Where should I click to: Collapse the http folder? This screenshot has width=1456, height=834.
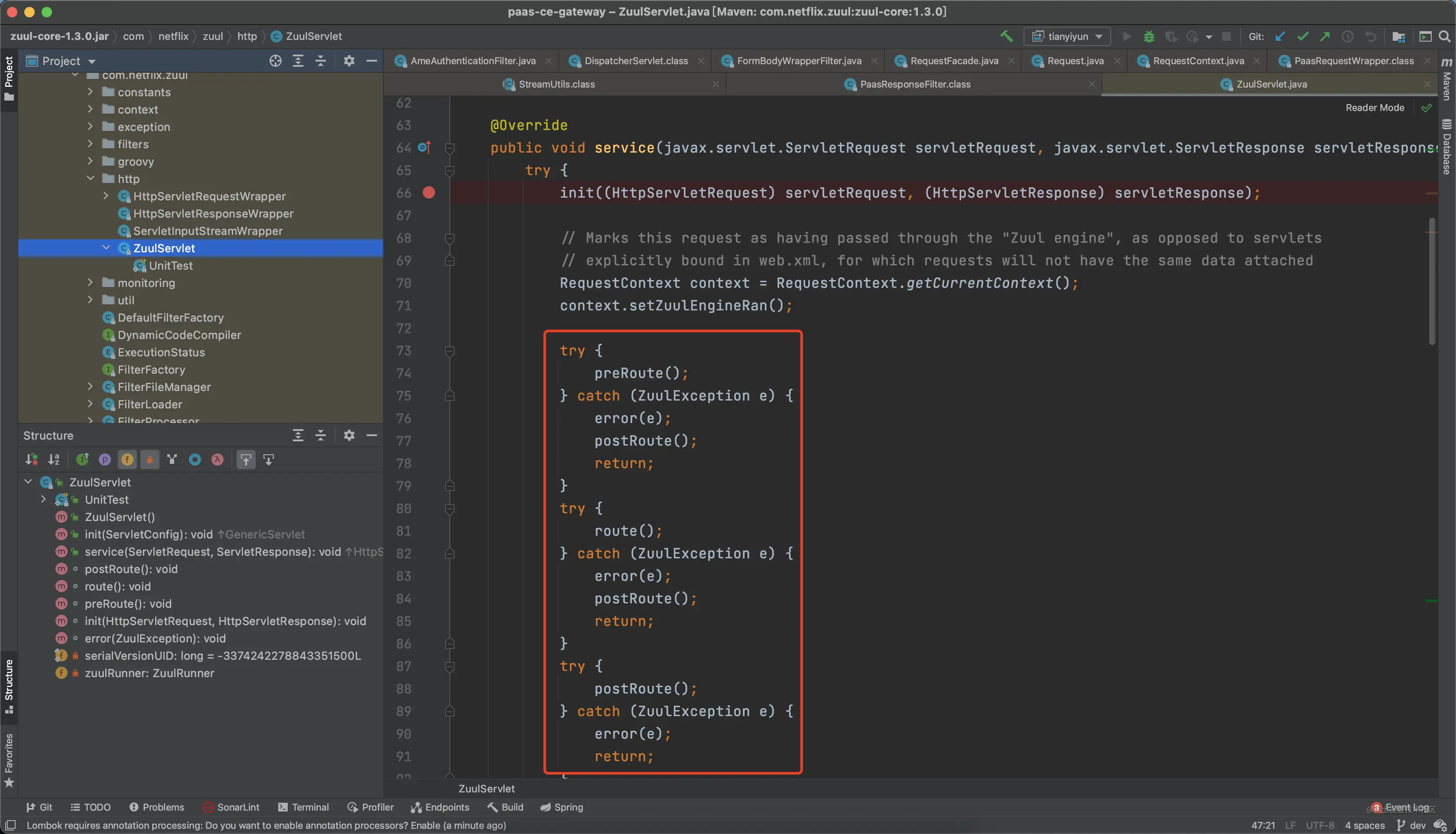coord(90,178)
